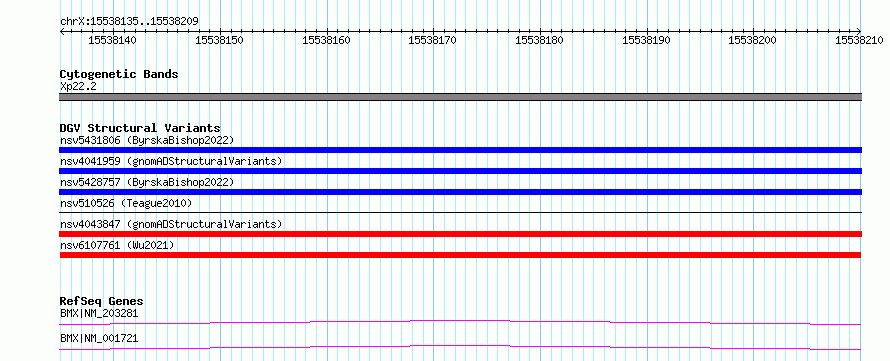Click ruler position 15538190
Screen dimensions: 890x361
(x=646, y=40)
